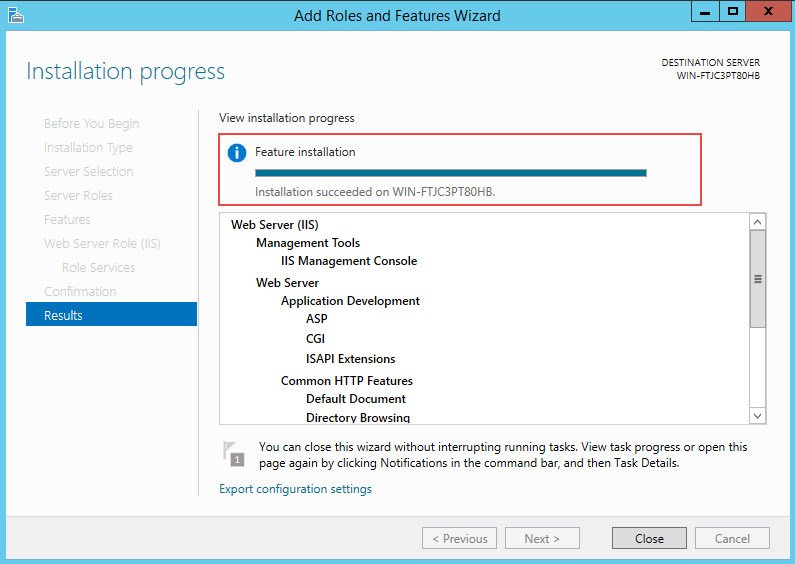Click the blue information icon
The image size is (795, 564).
click(237, 153)
